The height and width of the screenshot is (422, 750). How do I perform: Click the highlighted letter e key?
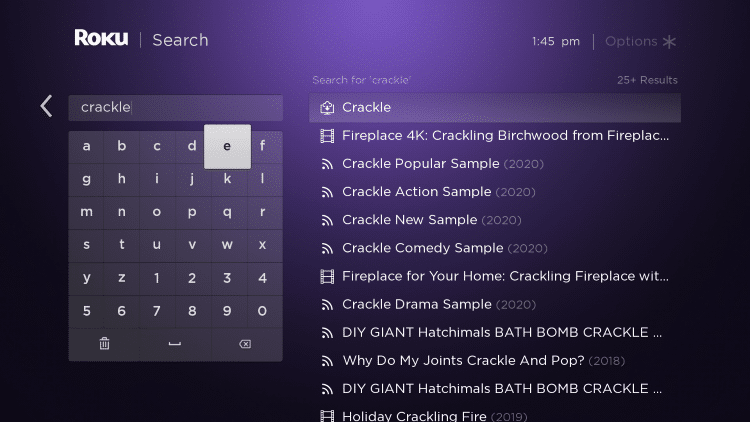227,146
